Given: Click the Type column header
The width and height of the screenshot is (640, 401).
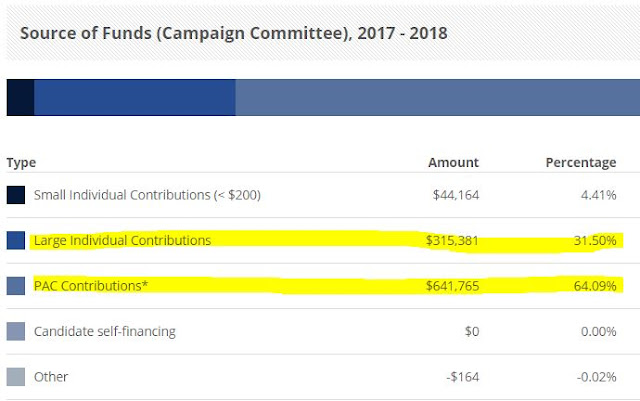Looking at the screenshot, I should (21, 163).
